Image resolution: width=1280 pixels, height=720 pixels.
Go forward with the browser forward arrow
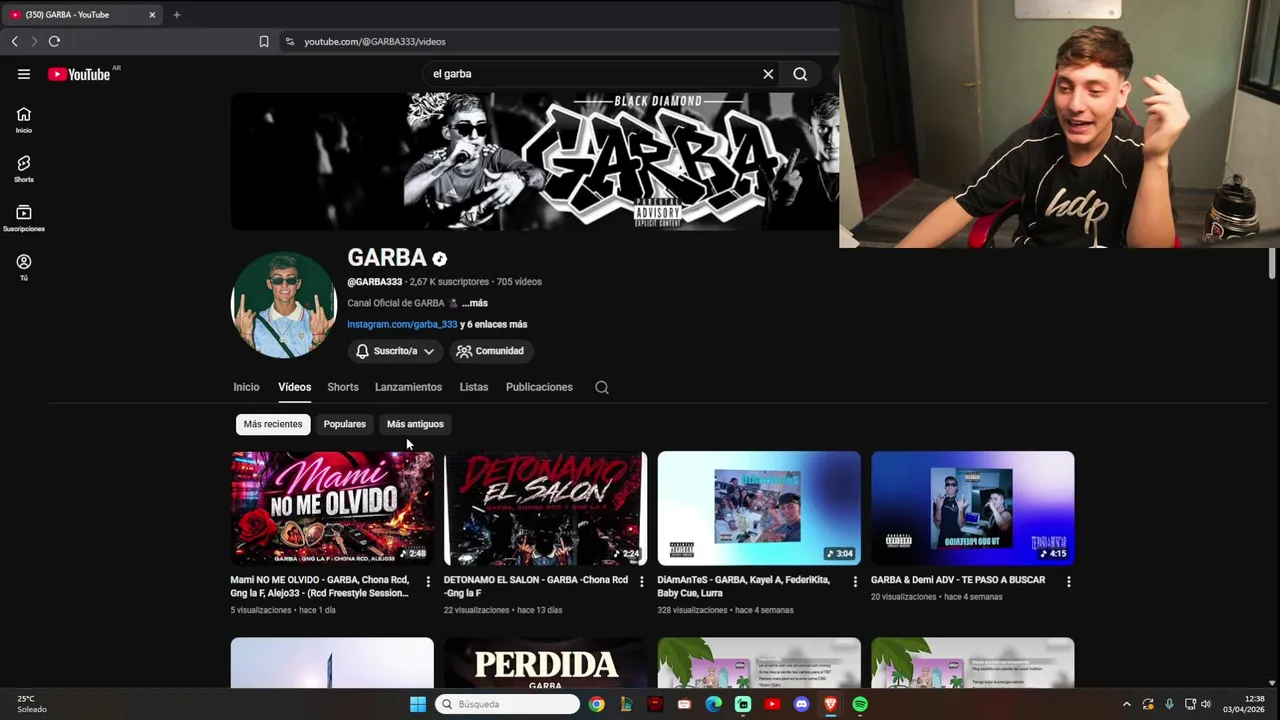(34, 41)
